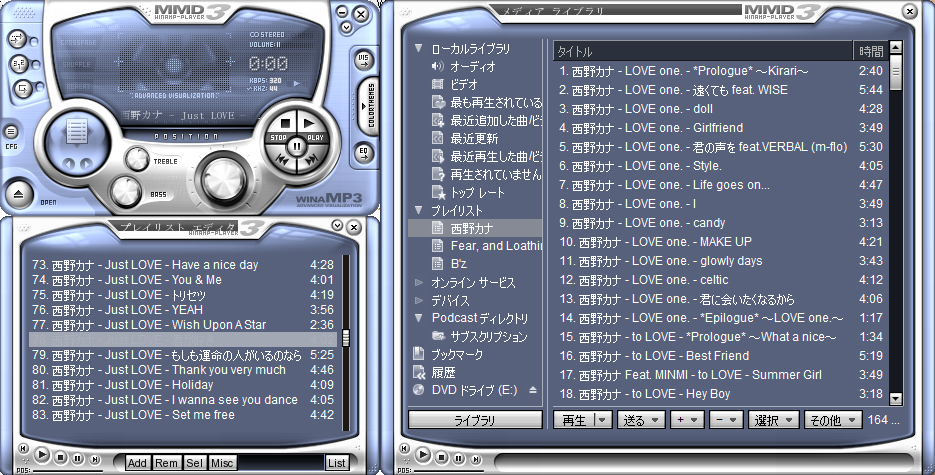Open the CFG config menu button
Viewport: 935px width, 475px height.
point(11,132)
